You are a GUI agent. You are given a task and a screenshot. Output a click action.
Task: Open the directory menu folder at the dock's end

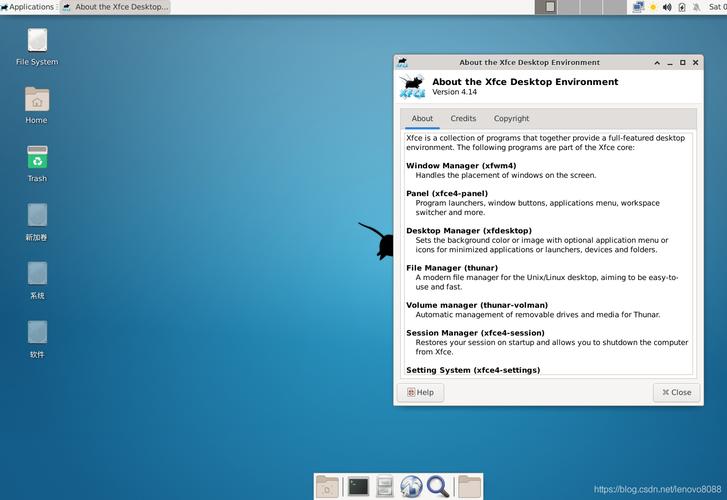[470, 487]
